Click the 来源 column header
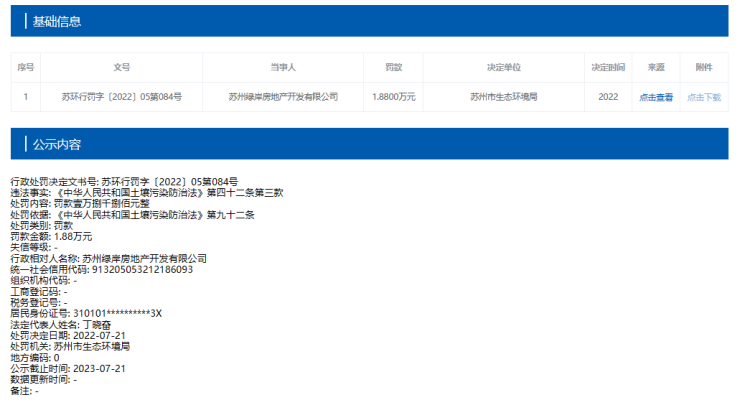 tap(656, 67)
